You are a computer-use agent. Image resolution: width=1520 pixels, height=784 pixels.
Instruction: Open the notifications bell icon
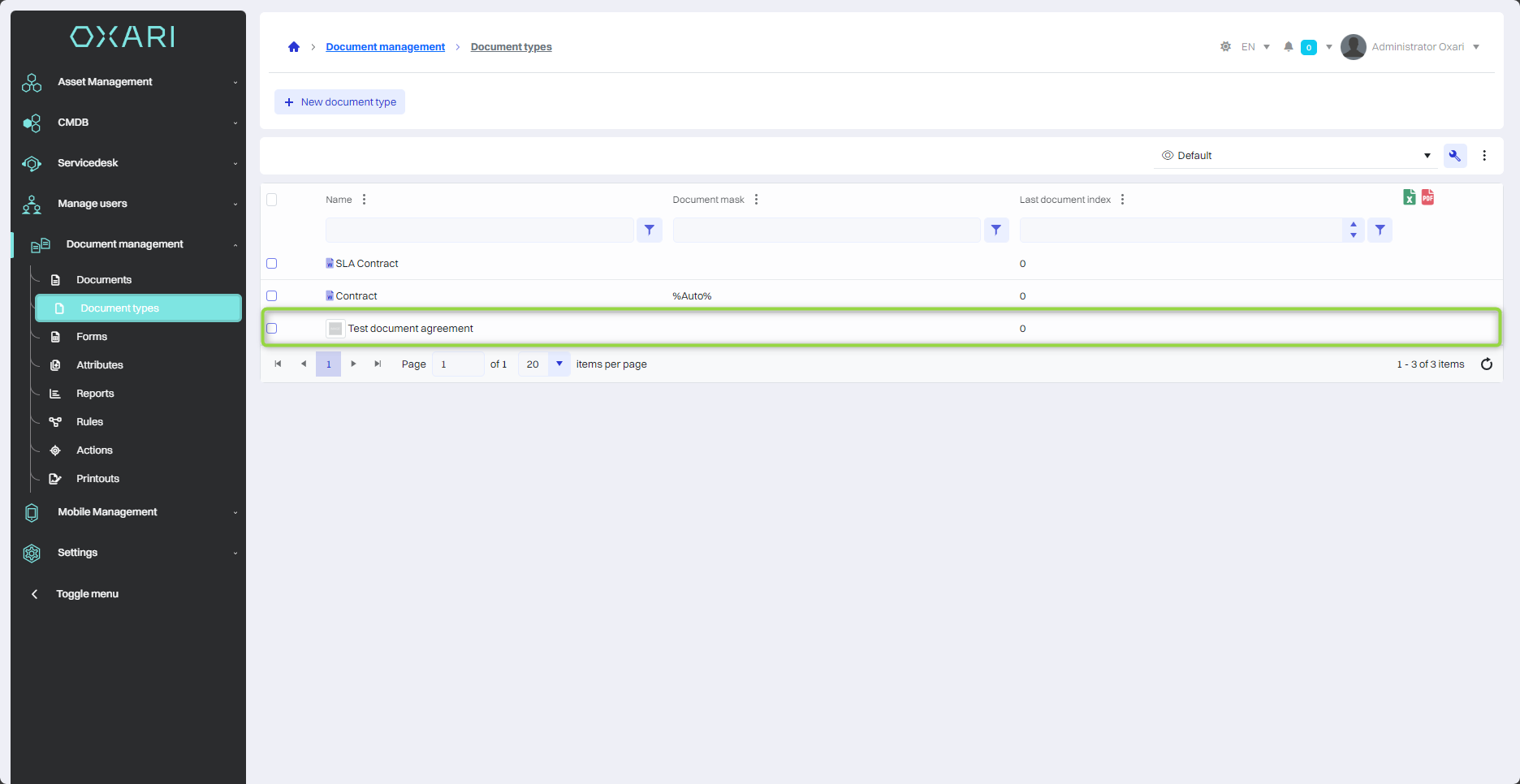click(1288, 47)
